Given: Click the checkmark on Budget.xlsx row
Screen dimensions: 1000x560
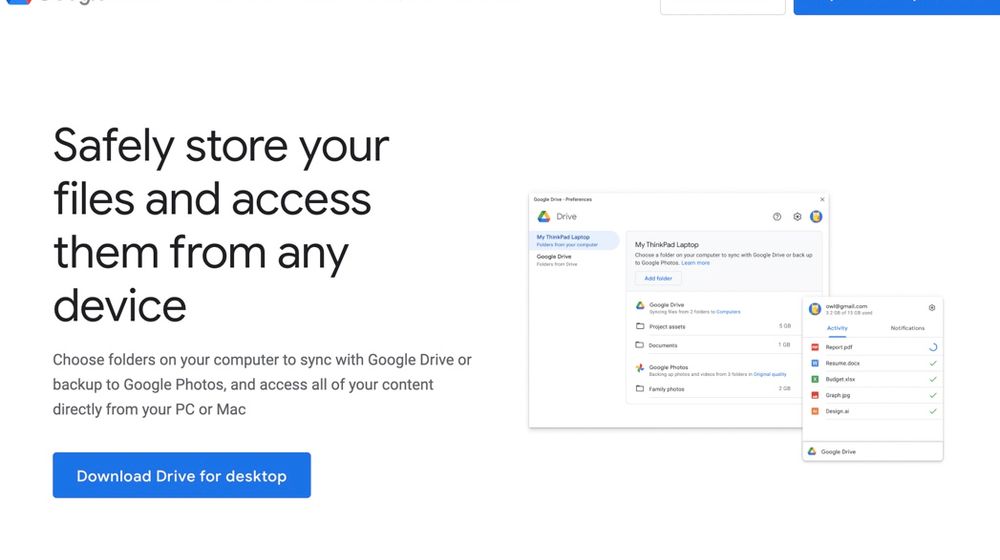Looking at the screenshot, I should point(933,379).
